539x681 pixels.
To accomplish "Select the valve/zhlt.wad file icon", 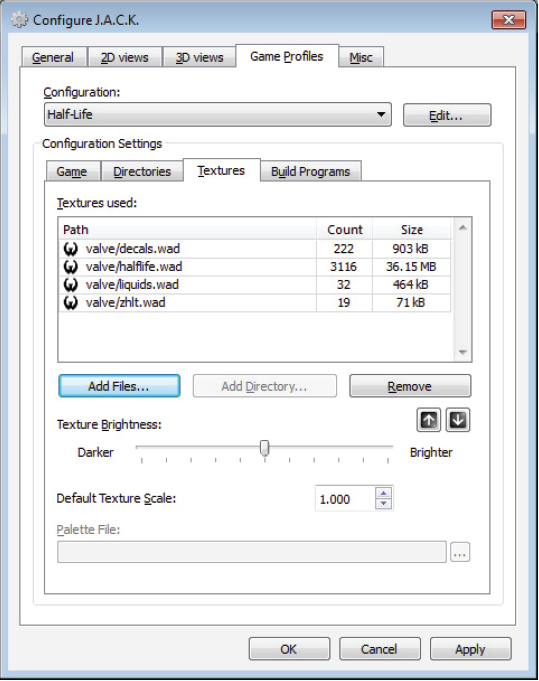I will (71, 302).
